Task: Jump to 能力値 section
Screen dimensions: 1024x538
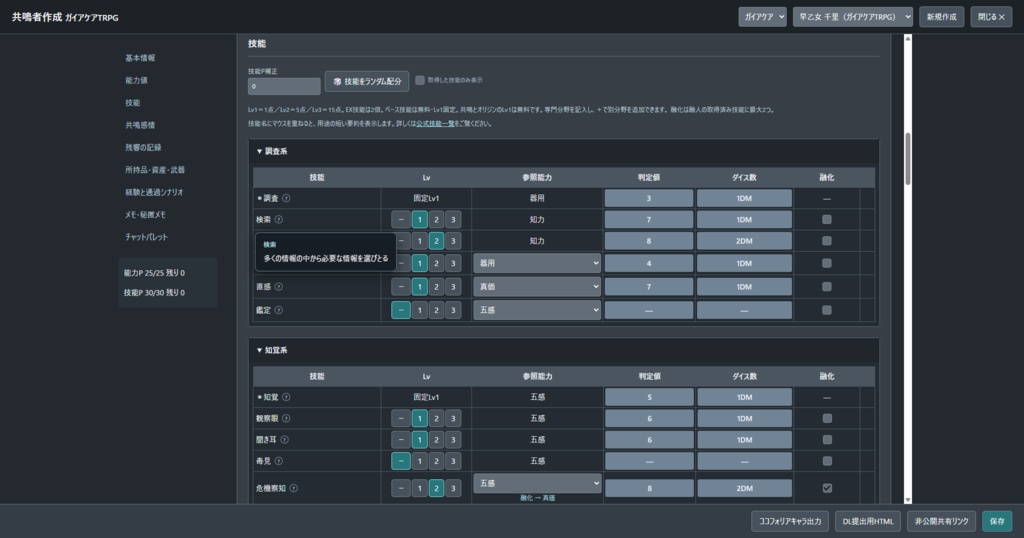Action: click(136, 80)
